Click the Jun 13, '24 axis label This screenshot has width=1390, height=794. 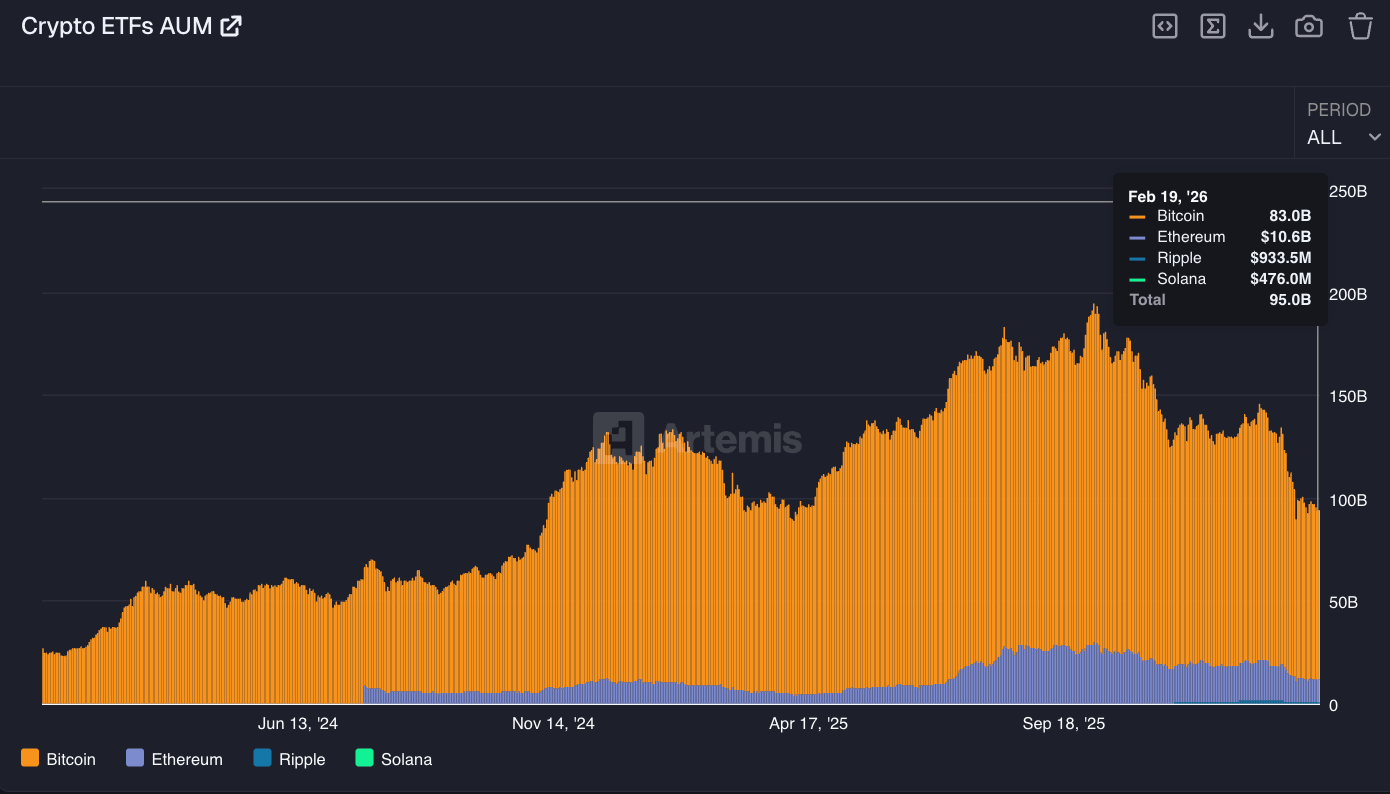point(298,723)
